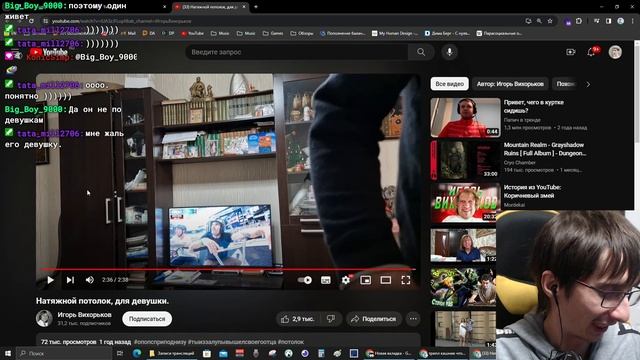Open the Mountain Realm - Grayshadow Ruins thumbnail
640x360 pixels.
(x=465, y=160)
